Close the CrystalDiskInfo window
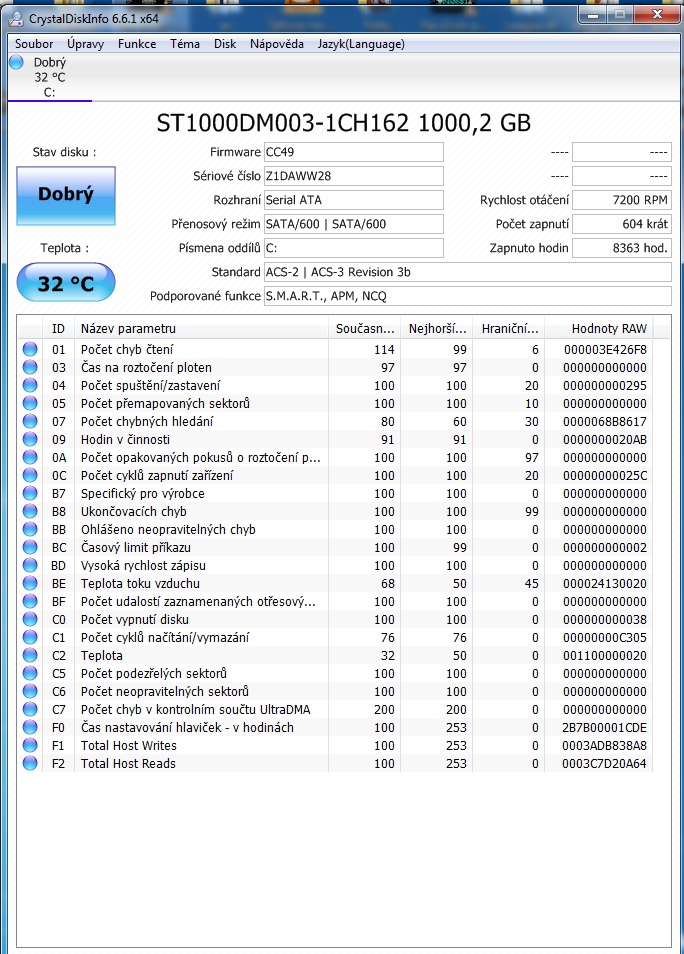 [657, 15]
